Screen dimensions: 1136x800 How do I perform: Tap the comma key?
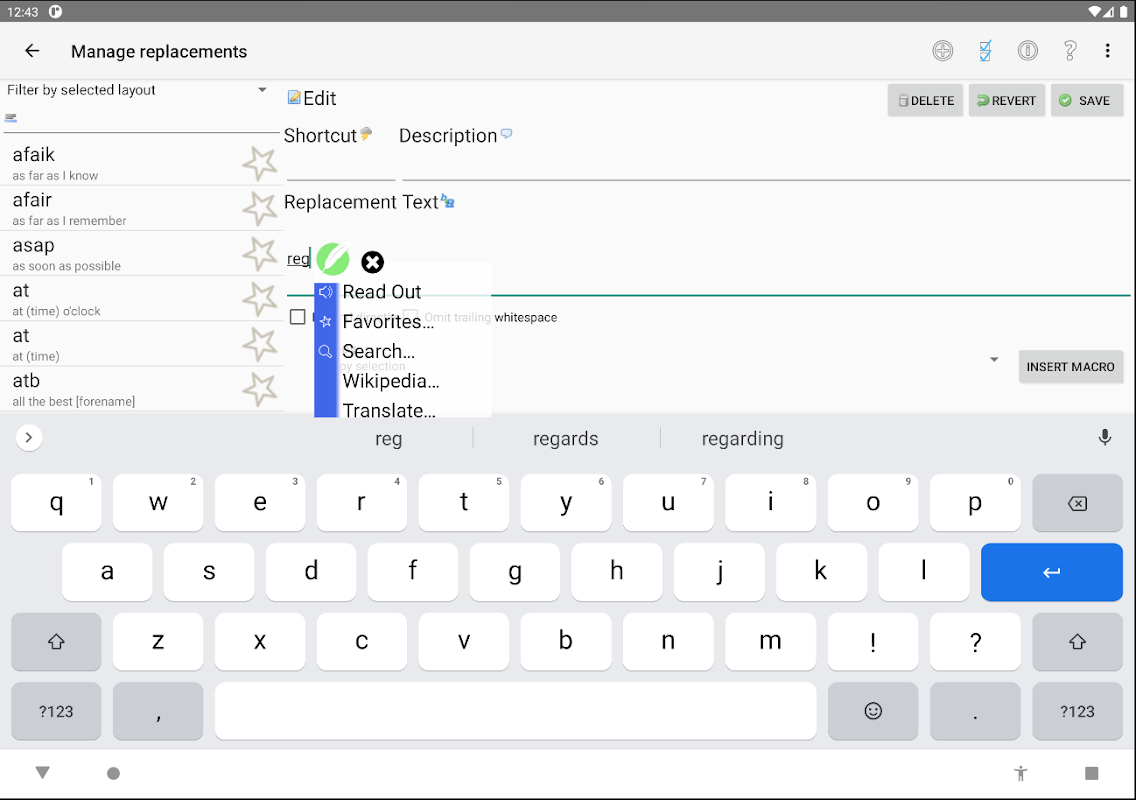click(158, 711)
